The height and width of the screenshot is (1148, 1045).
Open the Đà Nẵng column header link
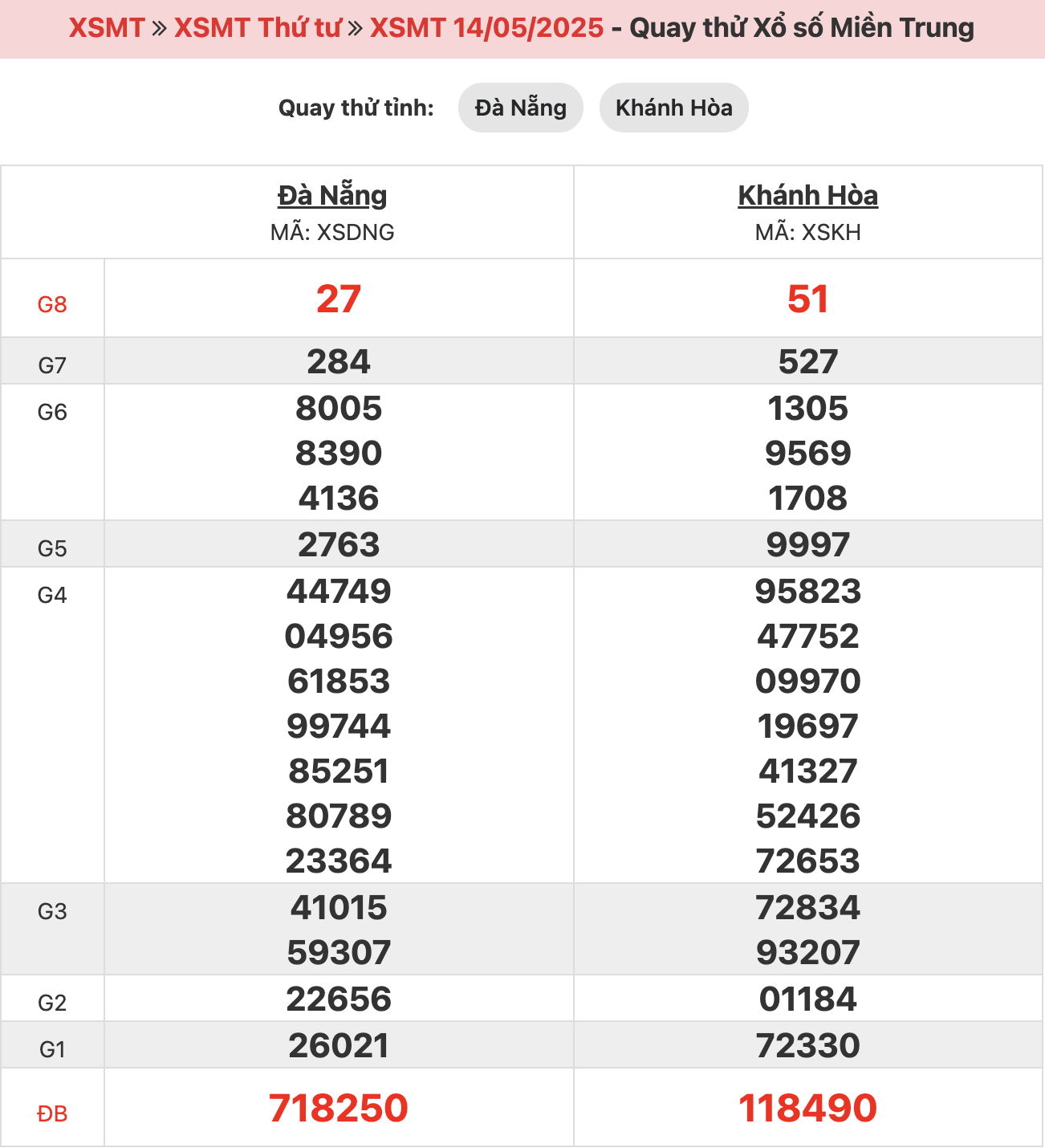coord(332,195)
